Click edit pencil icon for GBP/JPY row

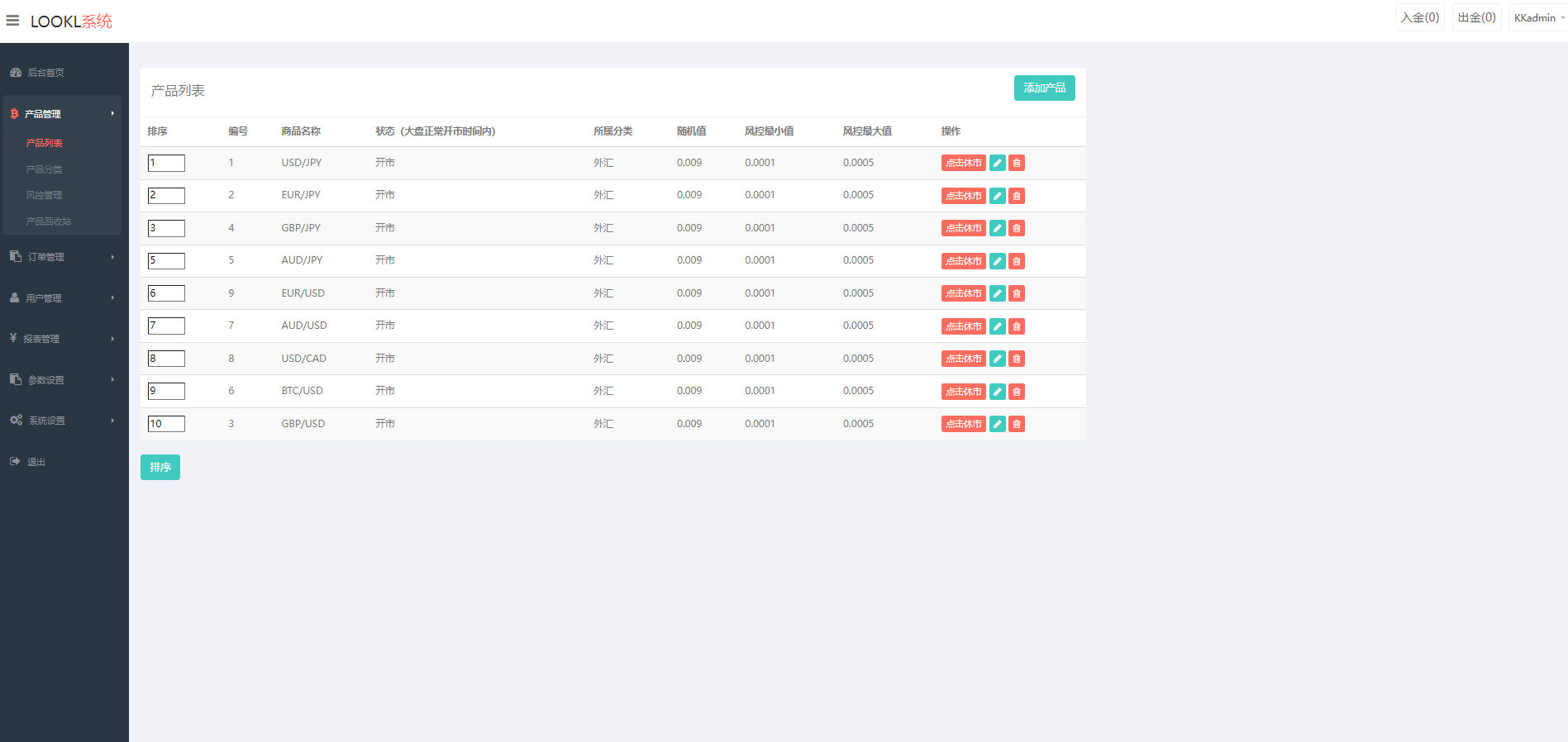[x=998, y=229]
